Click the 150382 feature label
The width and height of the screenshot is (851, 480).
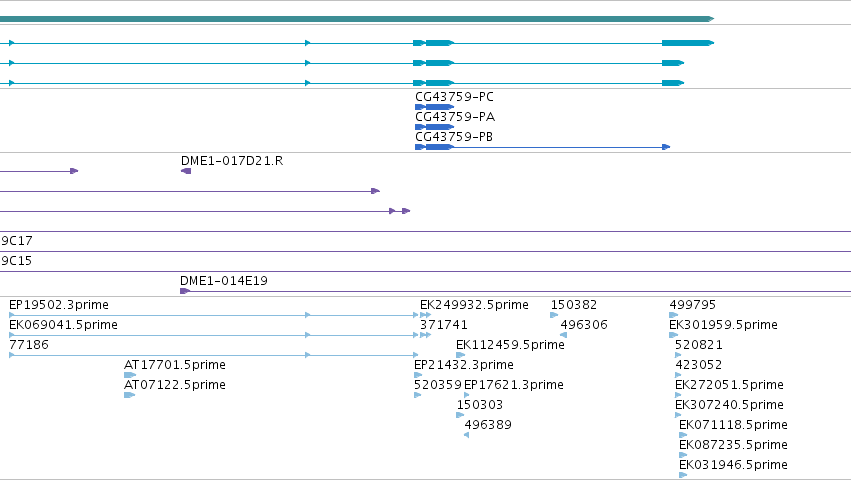574,305
